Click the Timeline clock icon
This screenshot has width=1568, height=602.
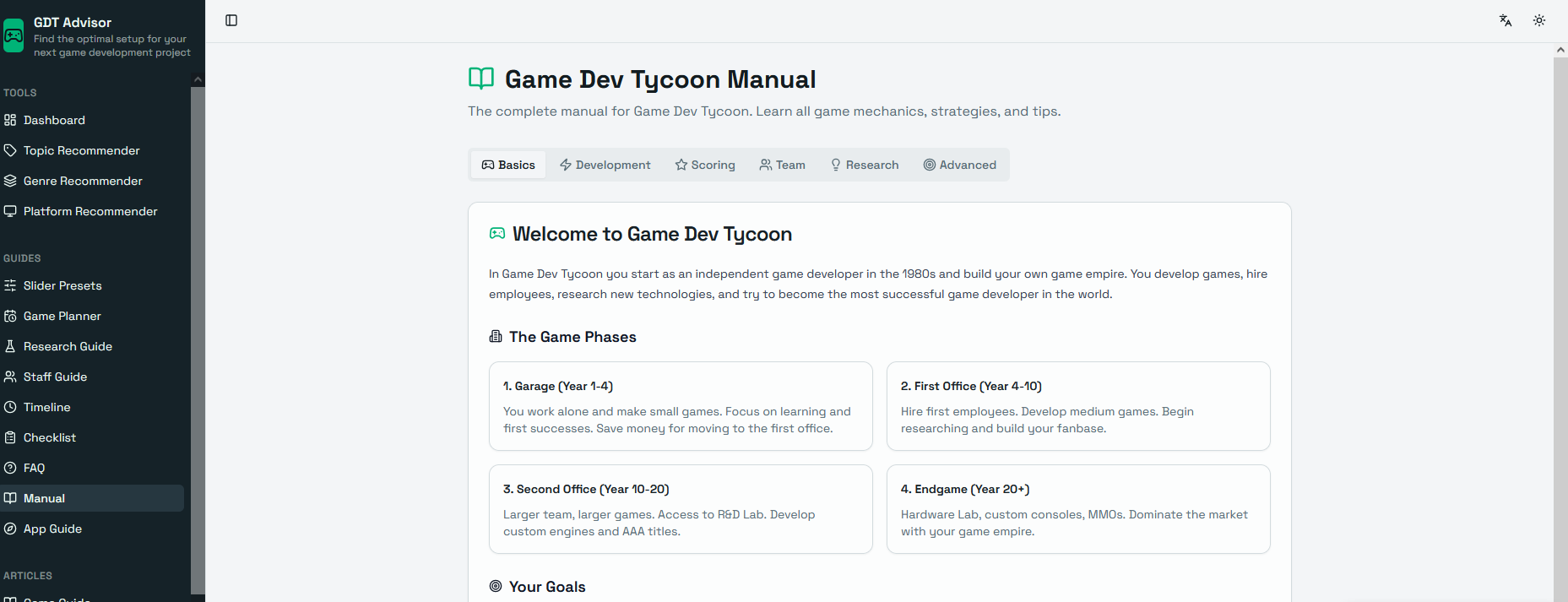[10, 407]
